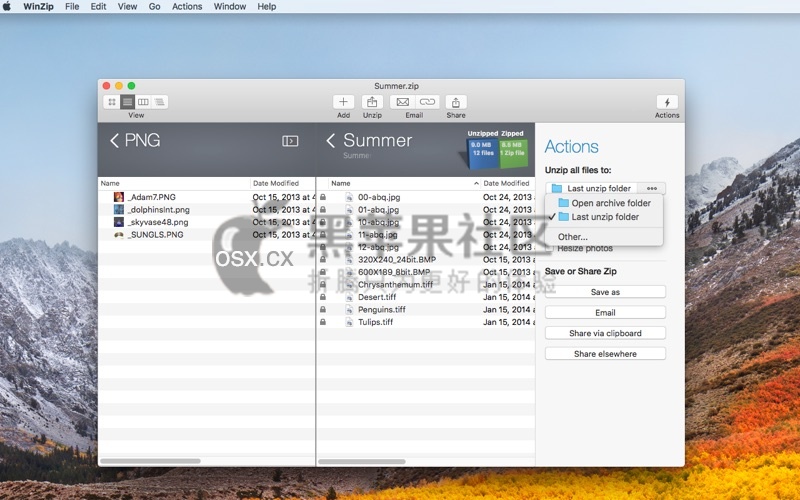This screenshot has height=500, width=800.
Task: Open the Window menu
Action: pos(230,7)
